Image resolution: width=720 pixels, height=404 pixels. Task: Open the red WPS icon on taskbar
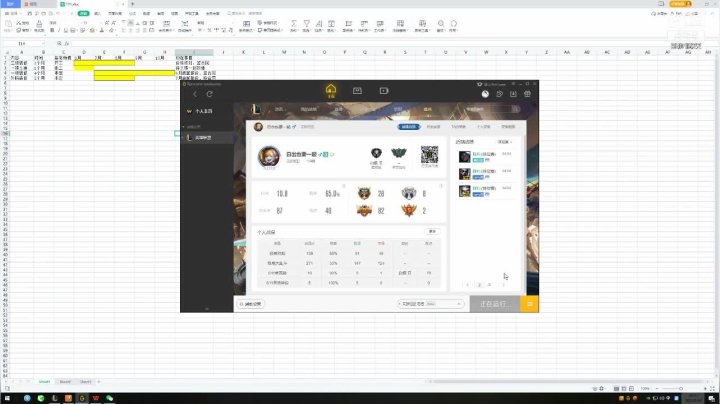tap(96, 398)
